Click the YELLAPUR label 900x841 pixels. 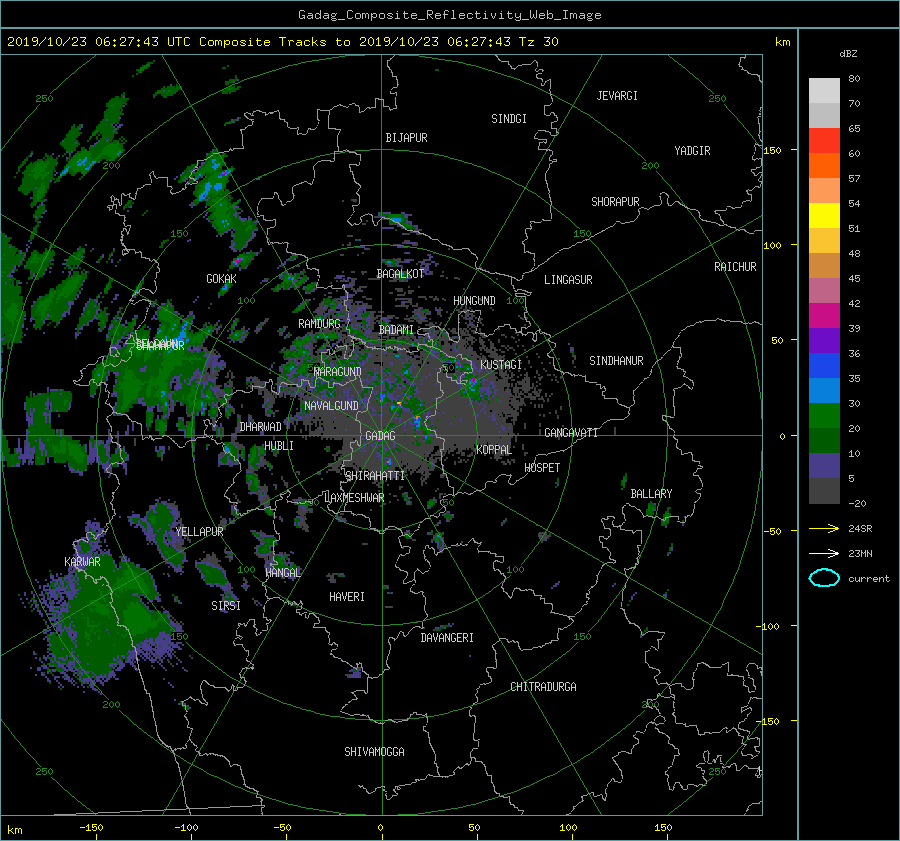199,532
